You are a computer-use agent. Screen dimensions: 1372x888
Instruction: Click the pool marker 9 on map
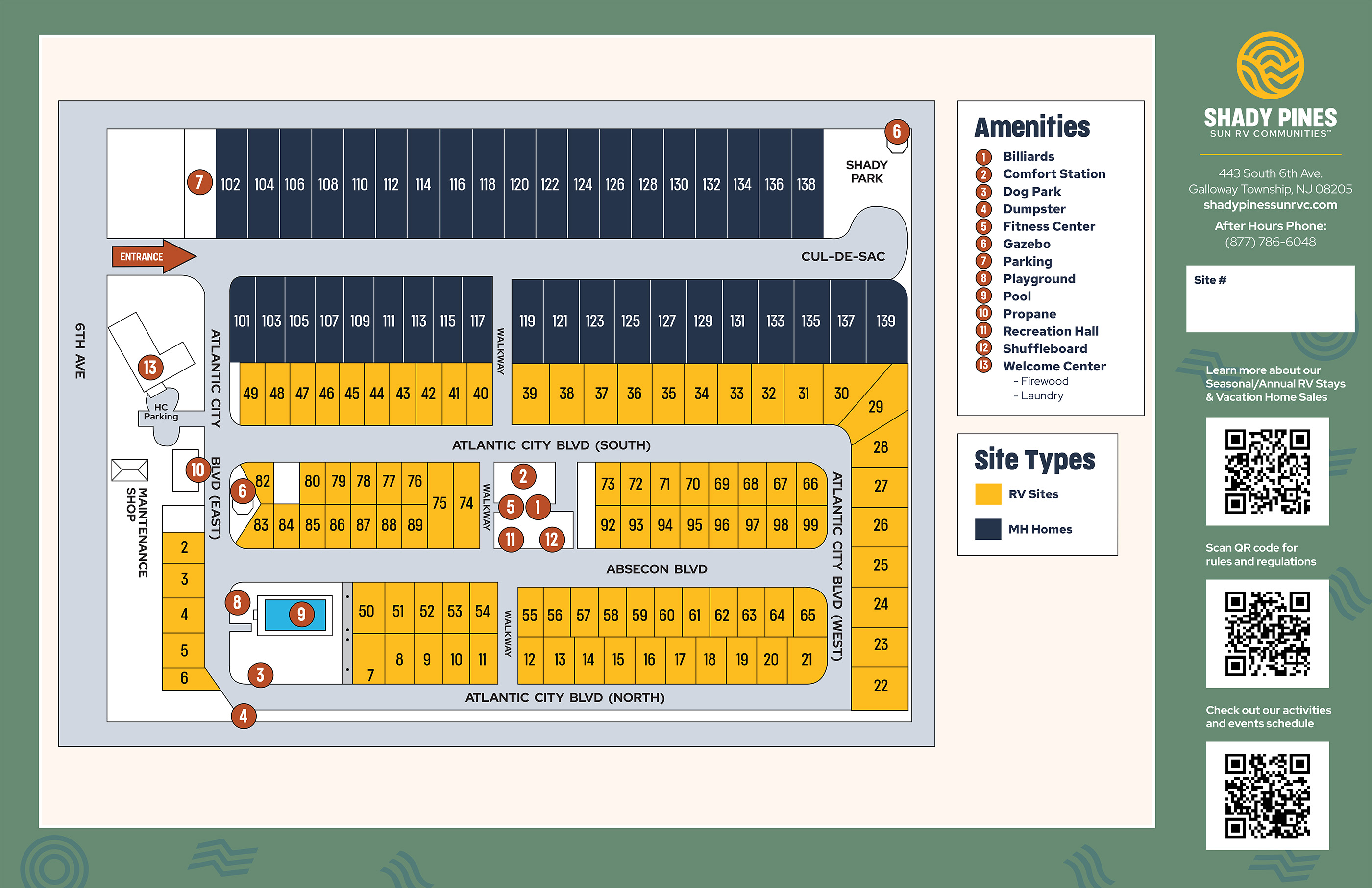click(x=301, y=614)
